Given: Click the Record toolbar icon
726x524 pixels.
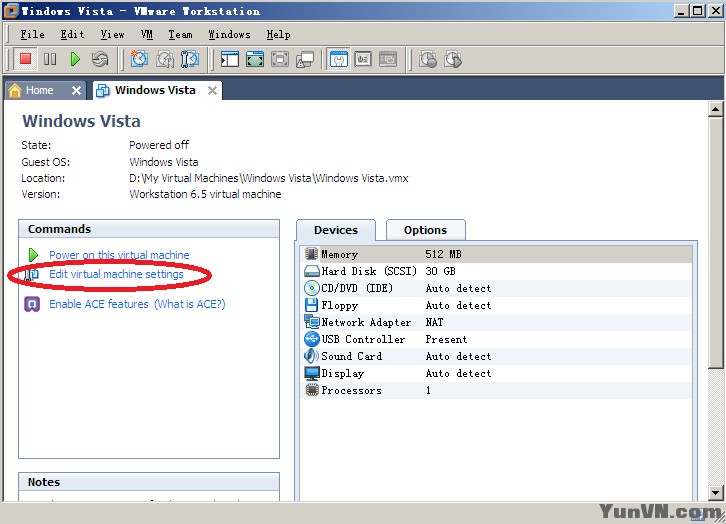Looking at the screenshot, I should pos(428,59).
